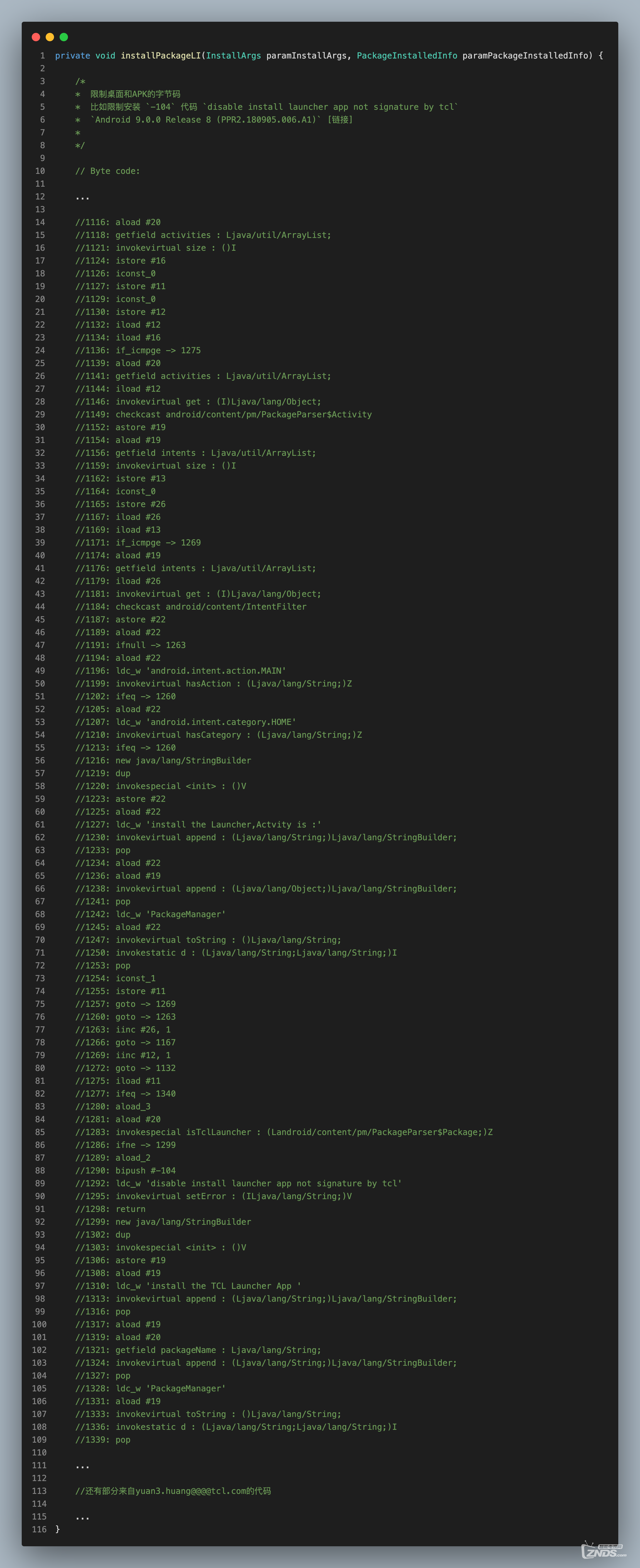Click the installPackageLI method name
The width and height of the screenshot is (640, 1568).
161,56
